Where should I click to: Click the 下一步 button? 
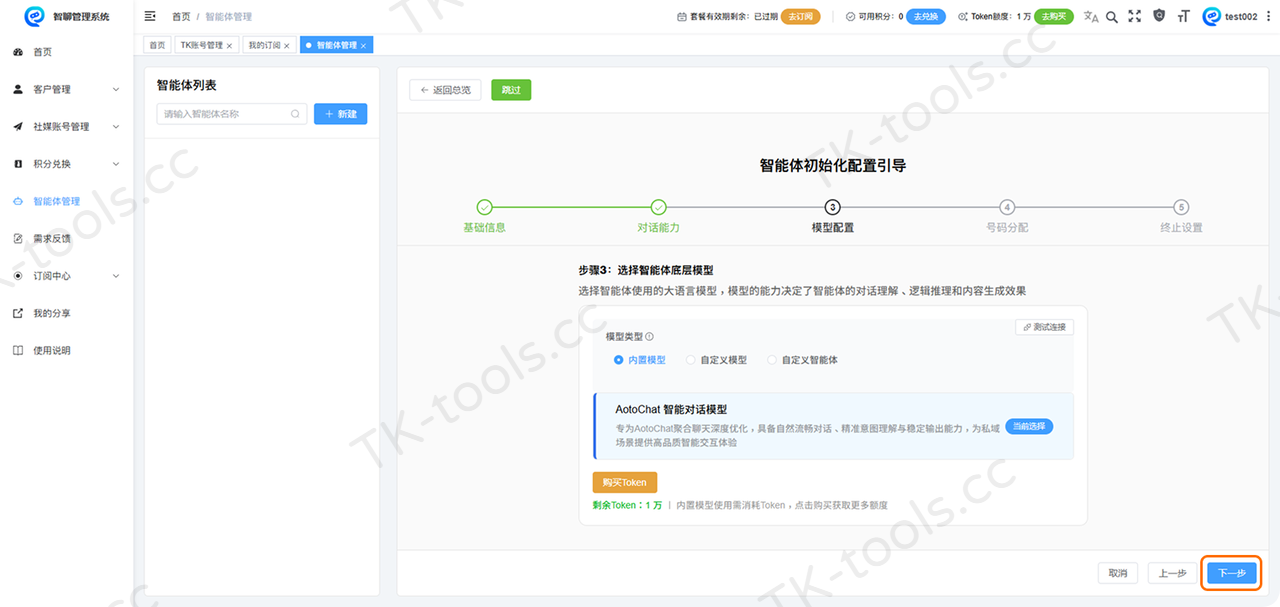tap(1232, 573)
